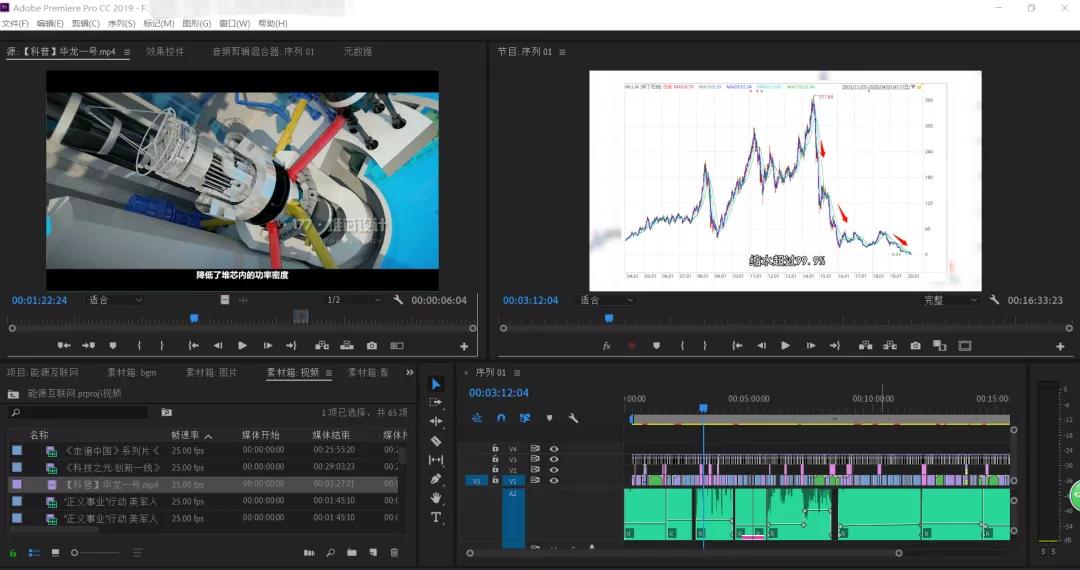This screenshot has height=570, width=1080.
Task: Mark Out point in Source monitor
Action: 162,346
